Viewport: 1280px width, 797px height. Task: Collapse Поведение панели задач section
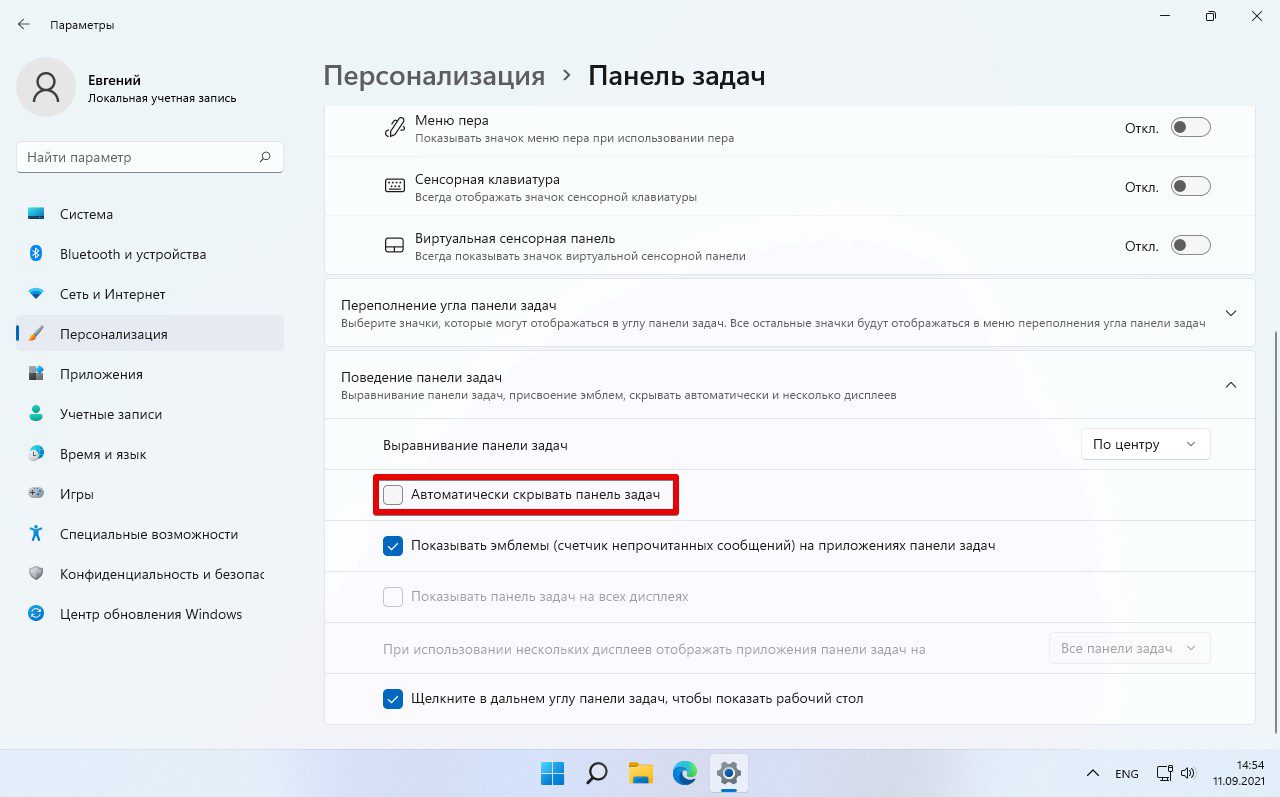point(790,385)
